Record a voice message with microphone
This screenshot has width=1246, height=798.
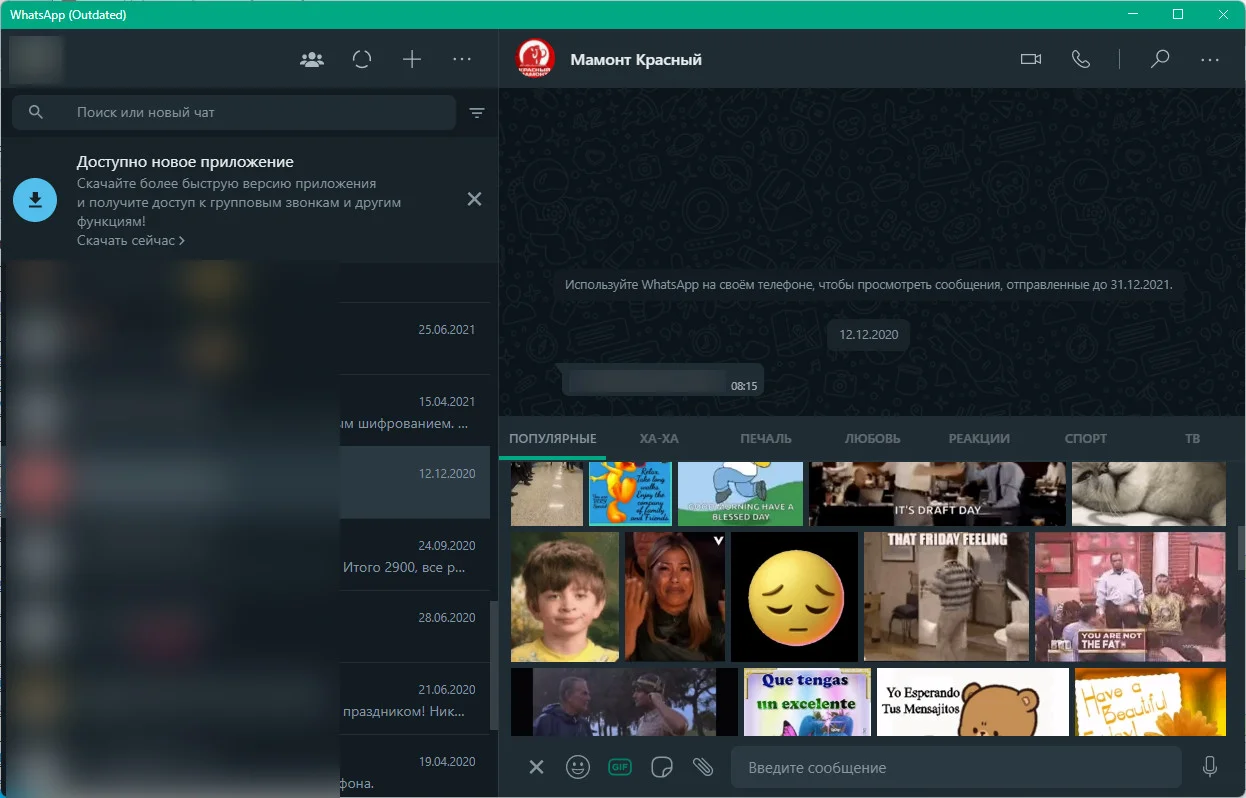pos(1210,767)
